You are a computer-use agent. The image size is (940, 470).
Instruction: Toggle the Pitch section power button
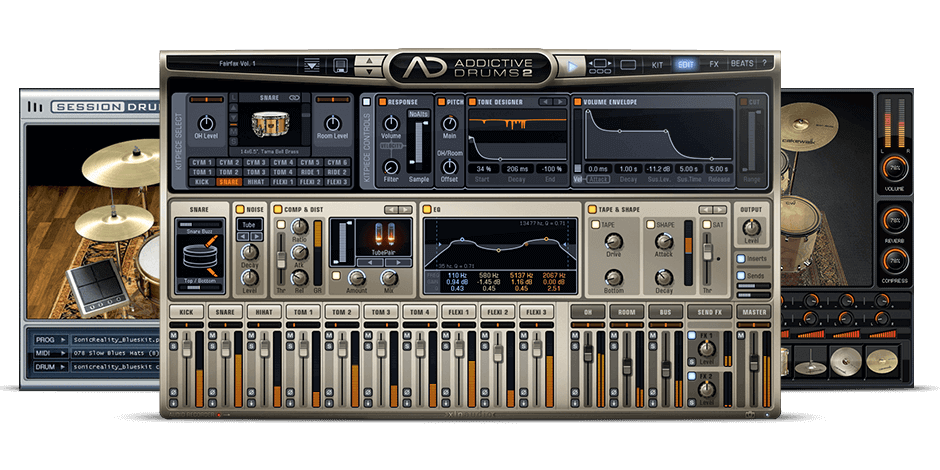click(x=442, y=102)
